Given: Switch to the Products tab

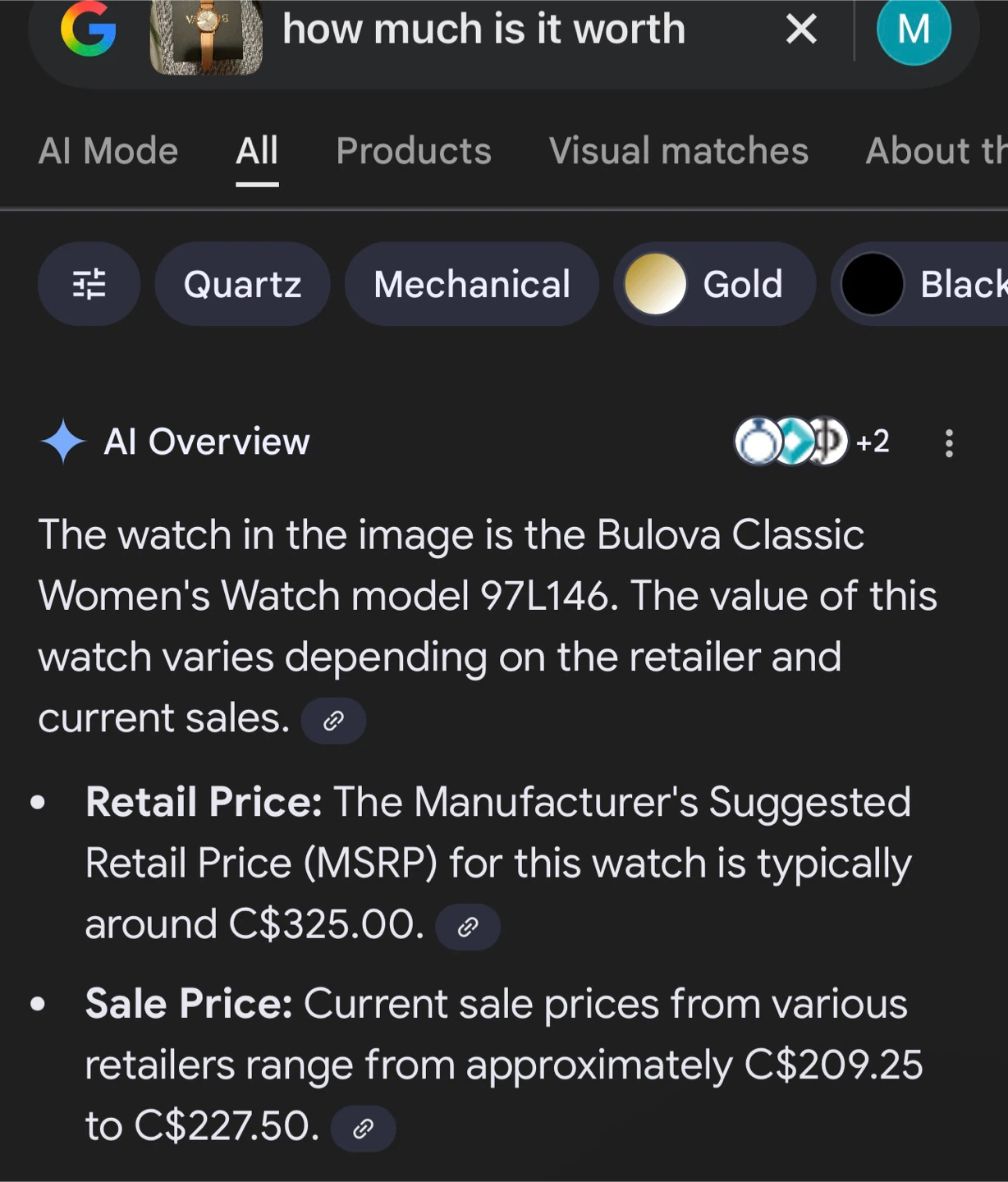Looking at the screenshot, I should pyautogui.click(x=414, y=151).
